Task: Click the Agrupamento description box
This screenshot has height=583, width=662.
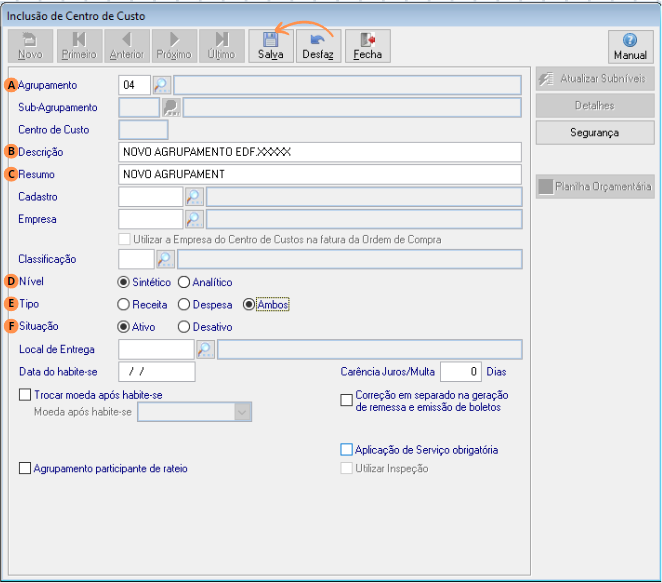Action: coord(347,85)
